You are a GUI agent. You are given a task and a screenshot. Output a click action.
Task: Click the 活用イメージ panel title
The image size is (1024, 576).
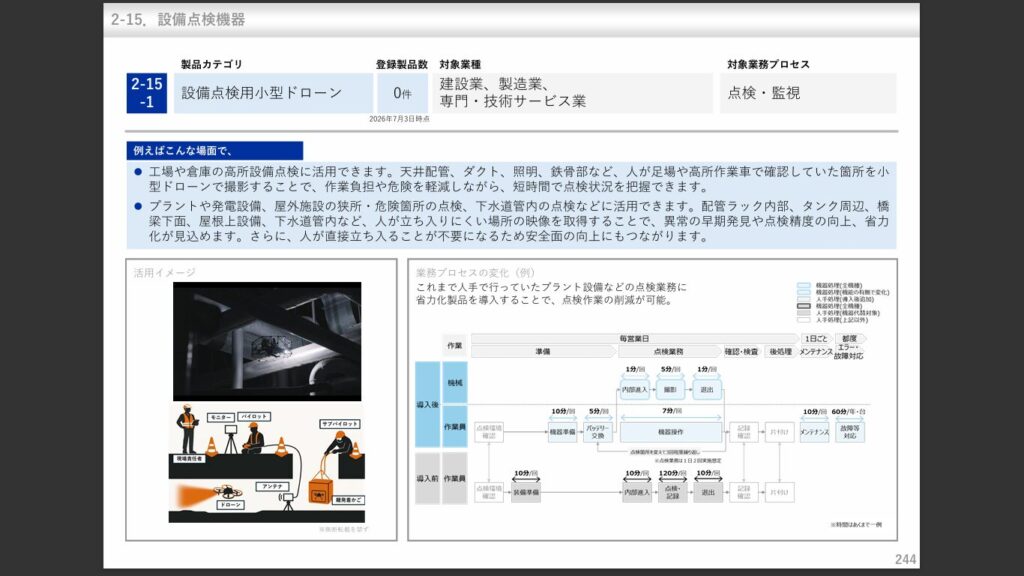165,272
